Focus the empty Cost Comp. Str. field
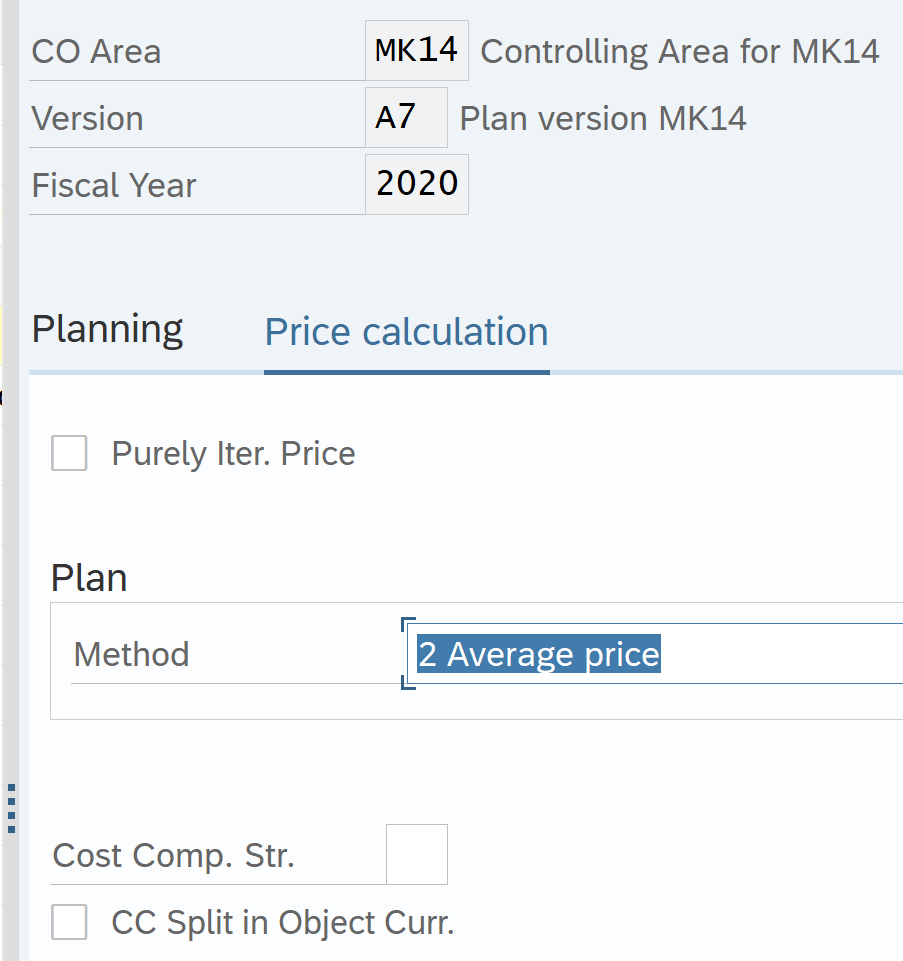 (x=416, y=855)
